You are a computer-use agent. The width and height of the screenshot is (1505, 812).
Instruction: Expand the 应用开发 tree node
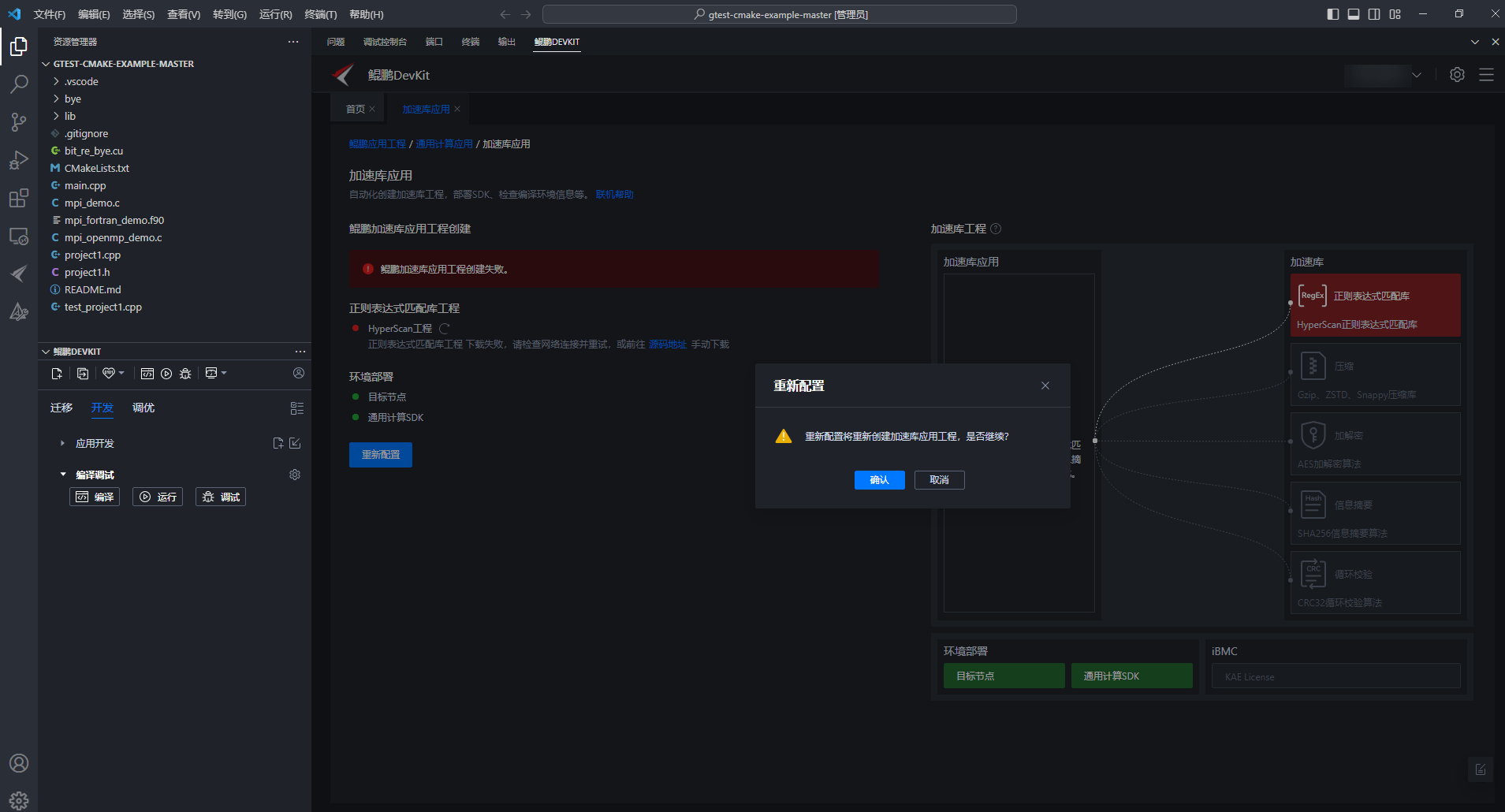[x=63, y=444]
